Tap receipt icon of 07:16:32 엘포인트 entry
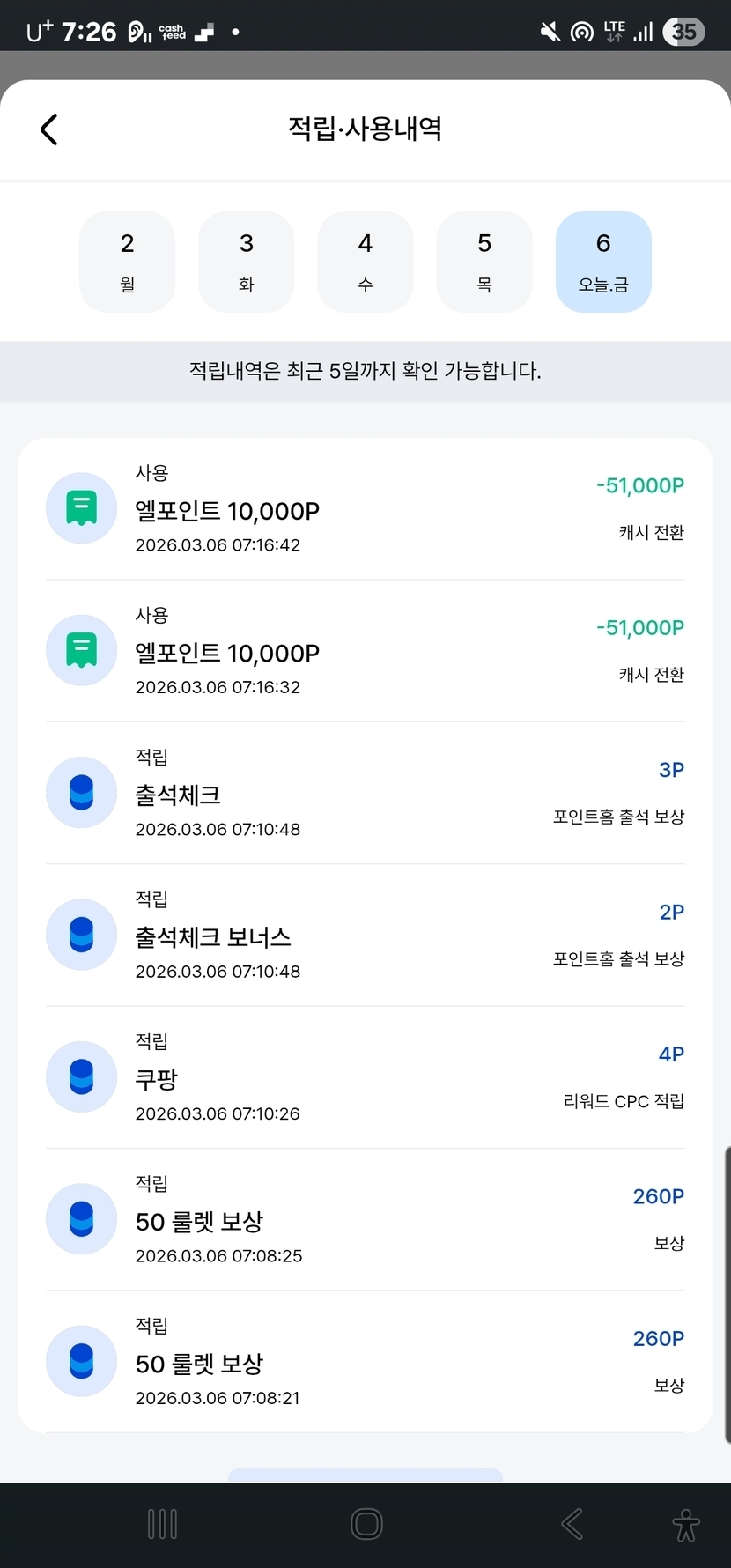This screenshot has height=1568, width=731. click(x=81, y=651)
